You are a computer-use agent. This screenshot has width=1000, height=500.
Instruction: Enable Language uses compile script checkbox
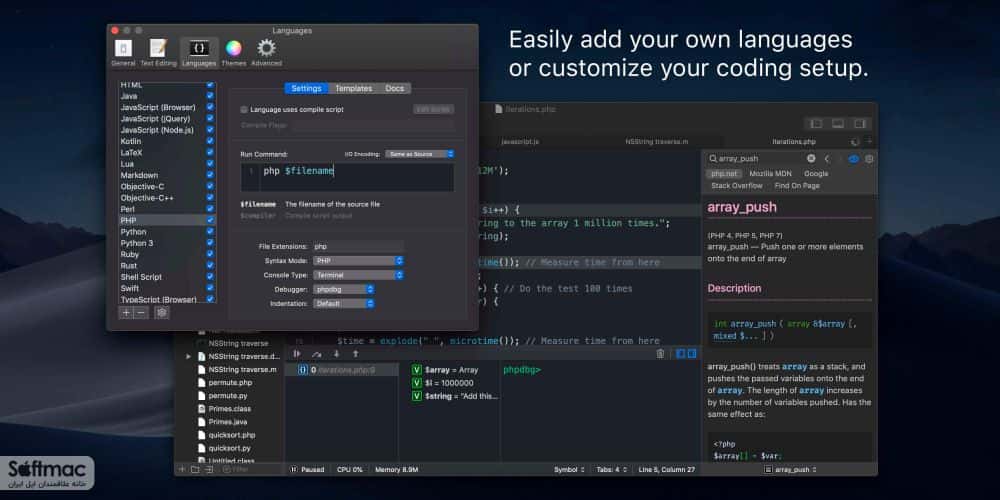pos(244,110)
